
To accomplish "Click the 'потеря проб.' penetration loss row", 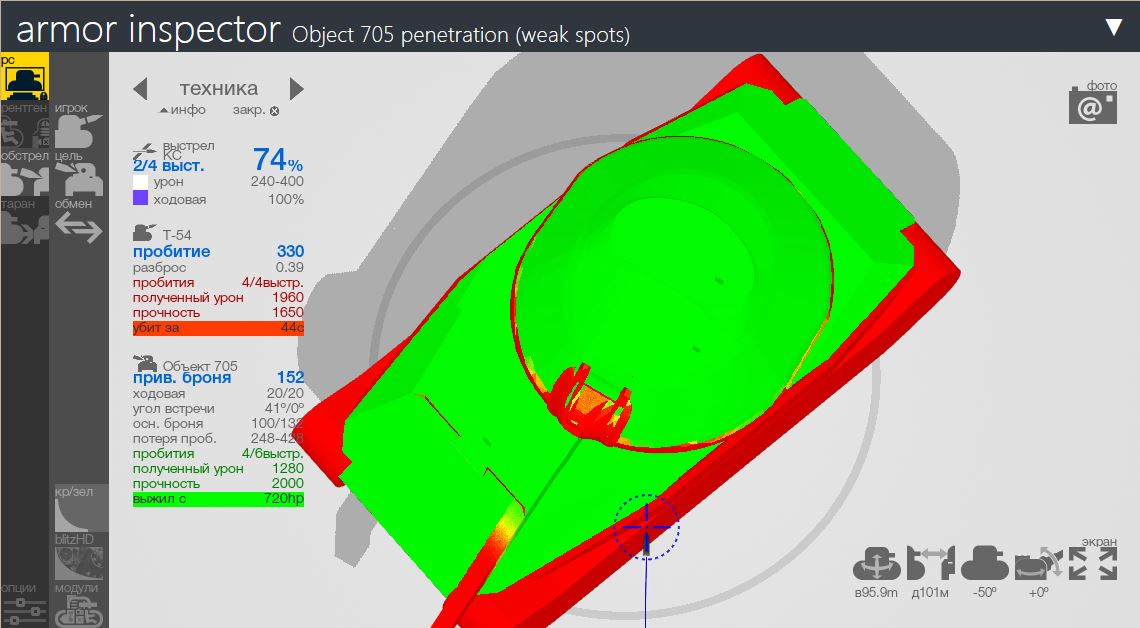I will [x=218, y=439].
